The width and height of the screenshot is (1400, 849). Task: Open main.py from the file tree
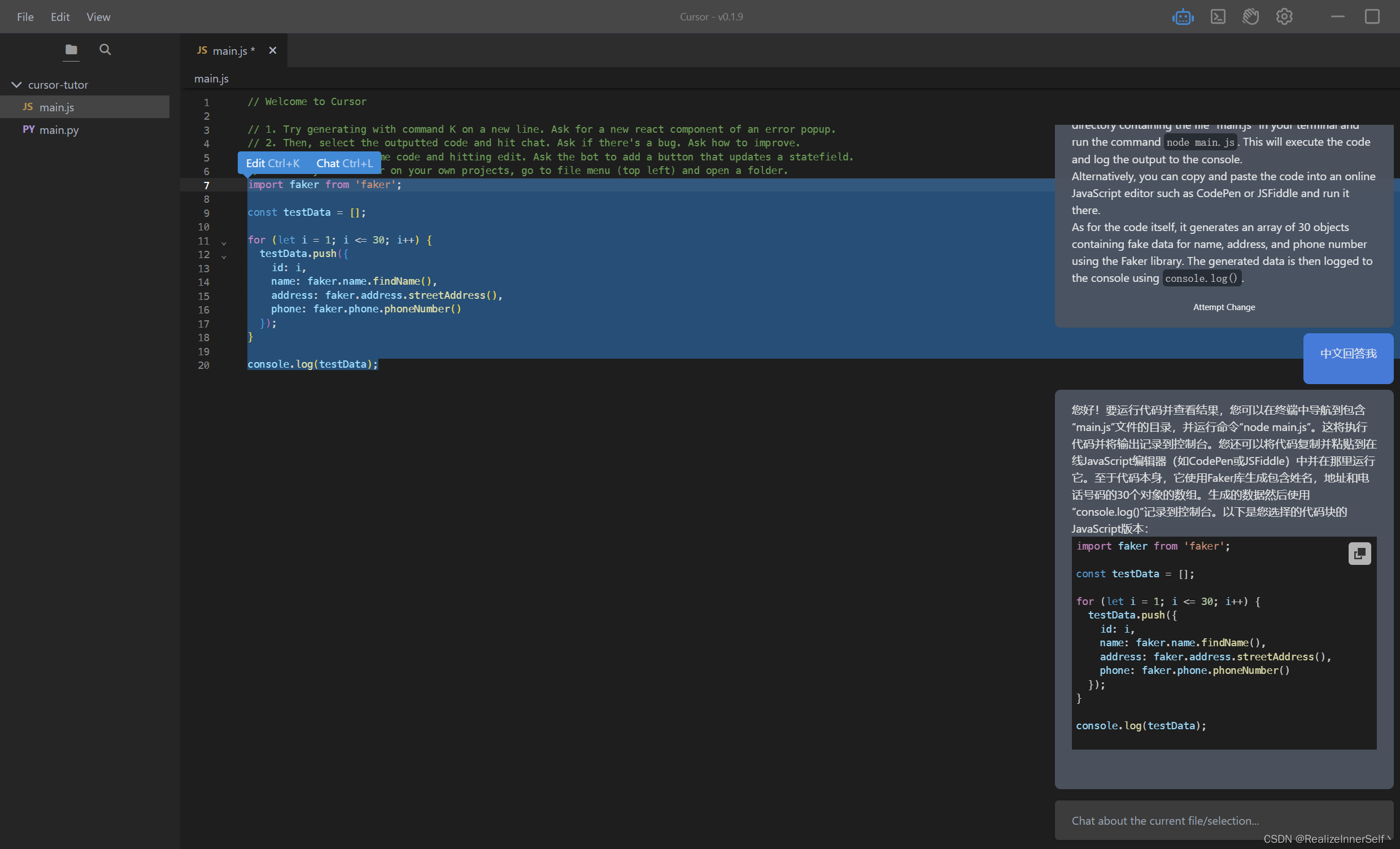click(x=85, y=129)
